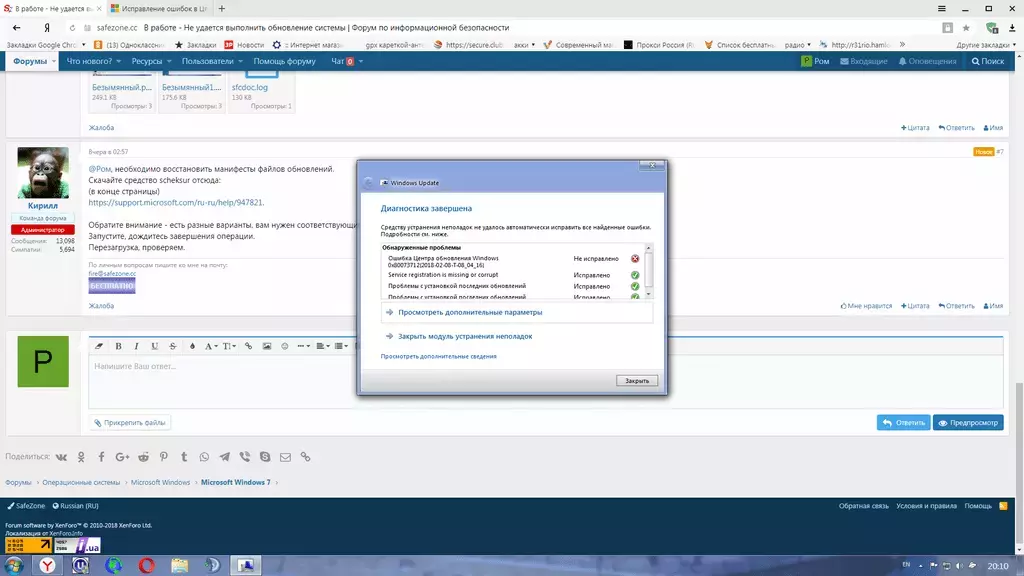Viewport: 1024px width, 576px height.
Task: Open the Ром user account menu
Action: click(x=815, y=61)
